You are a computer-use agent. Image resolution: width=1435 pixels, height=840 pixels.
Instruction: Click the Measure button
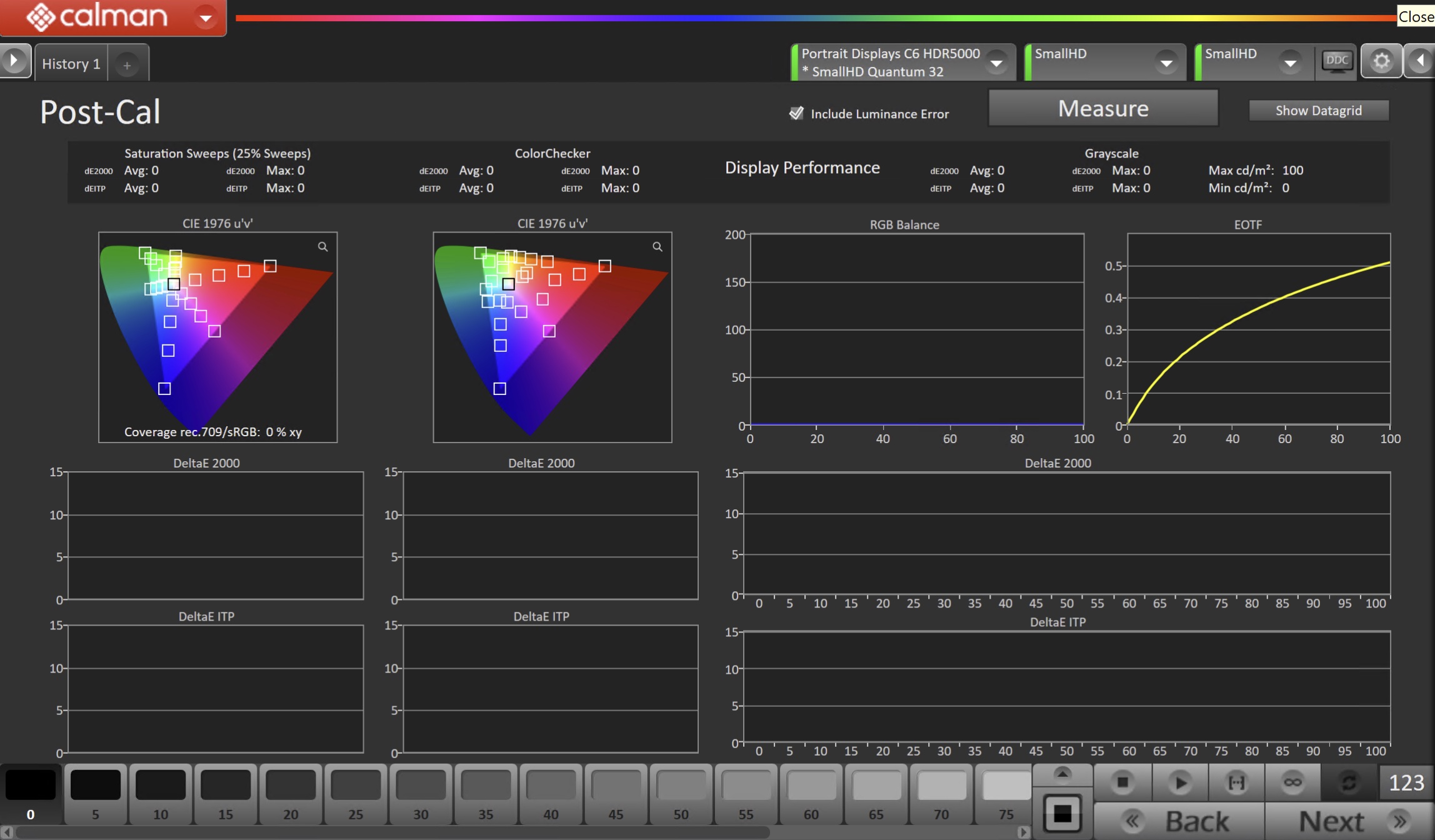click(1102, 109)
